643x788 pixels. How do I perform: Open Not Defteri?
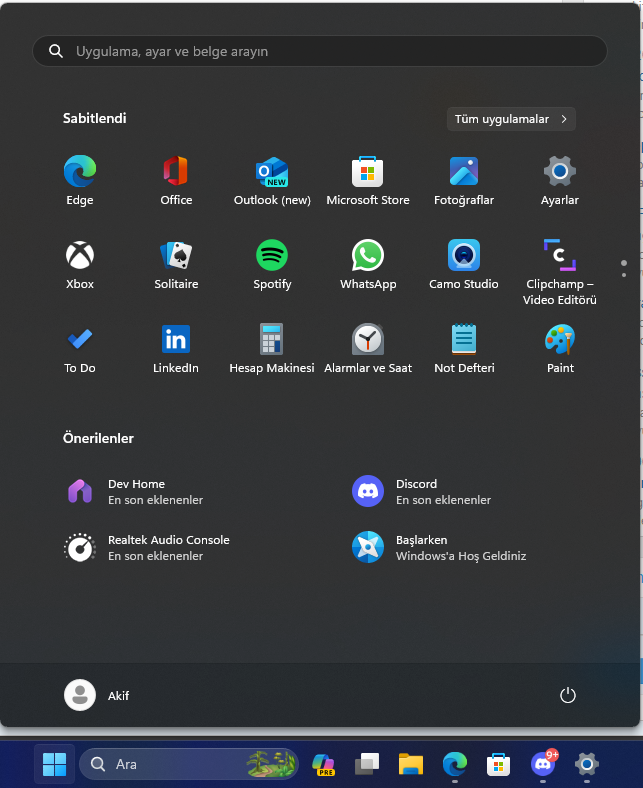click(x=464, y=348)
